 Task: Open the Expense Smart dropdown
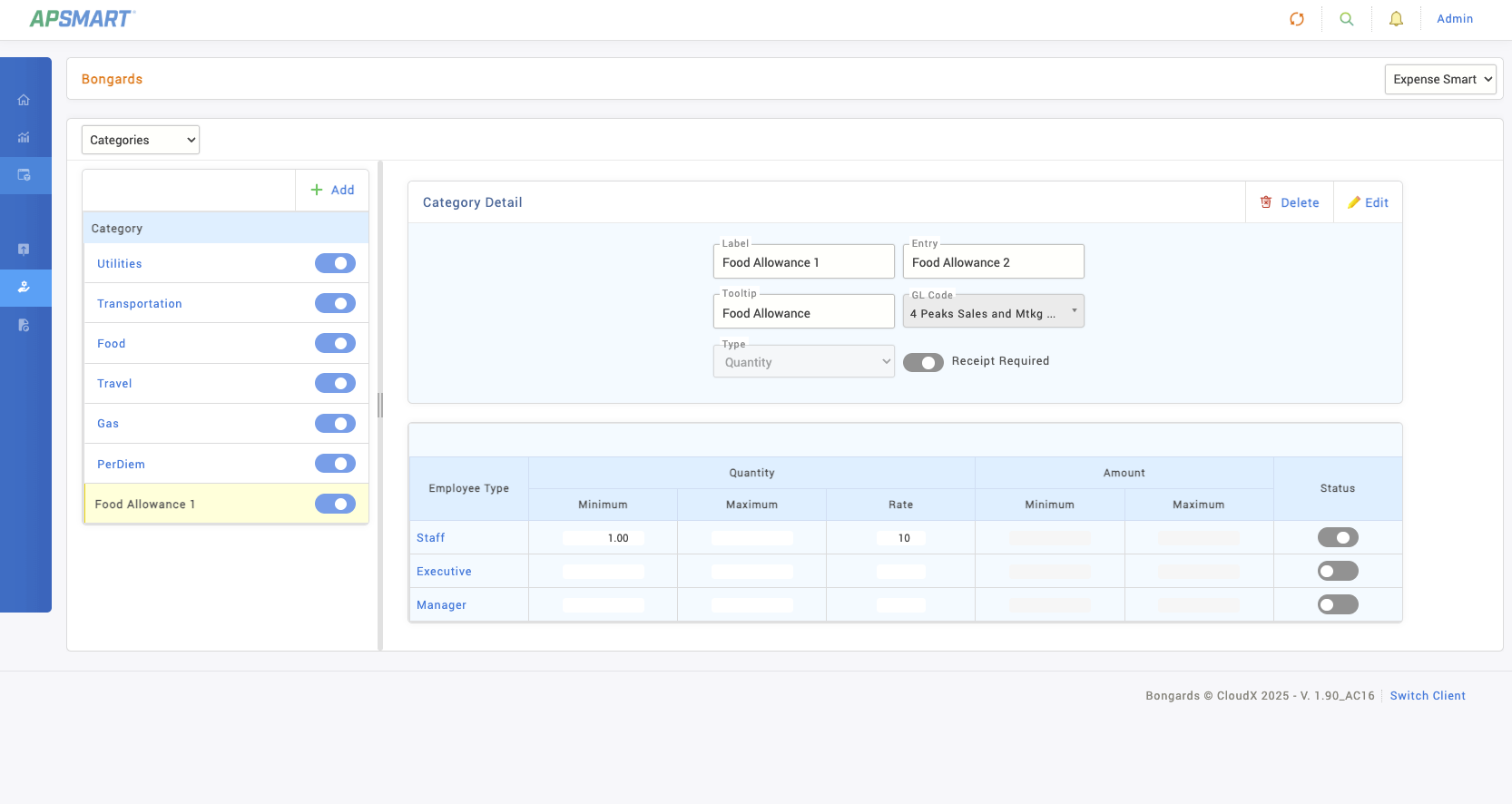coord(1439,80)
